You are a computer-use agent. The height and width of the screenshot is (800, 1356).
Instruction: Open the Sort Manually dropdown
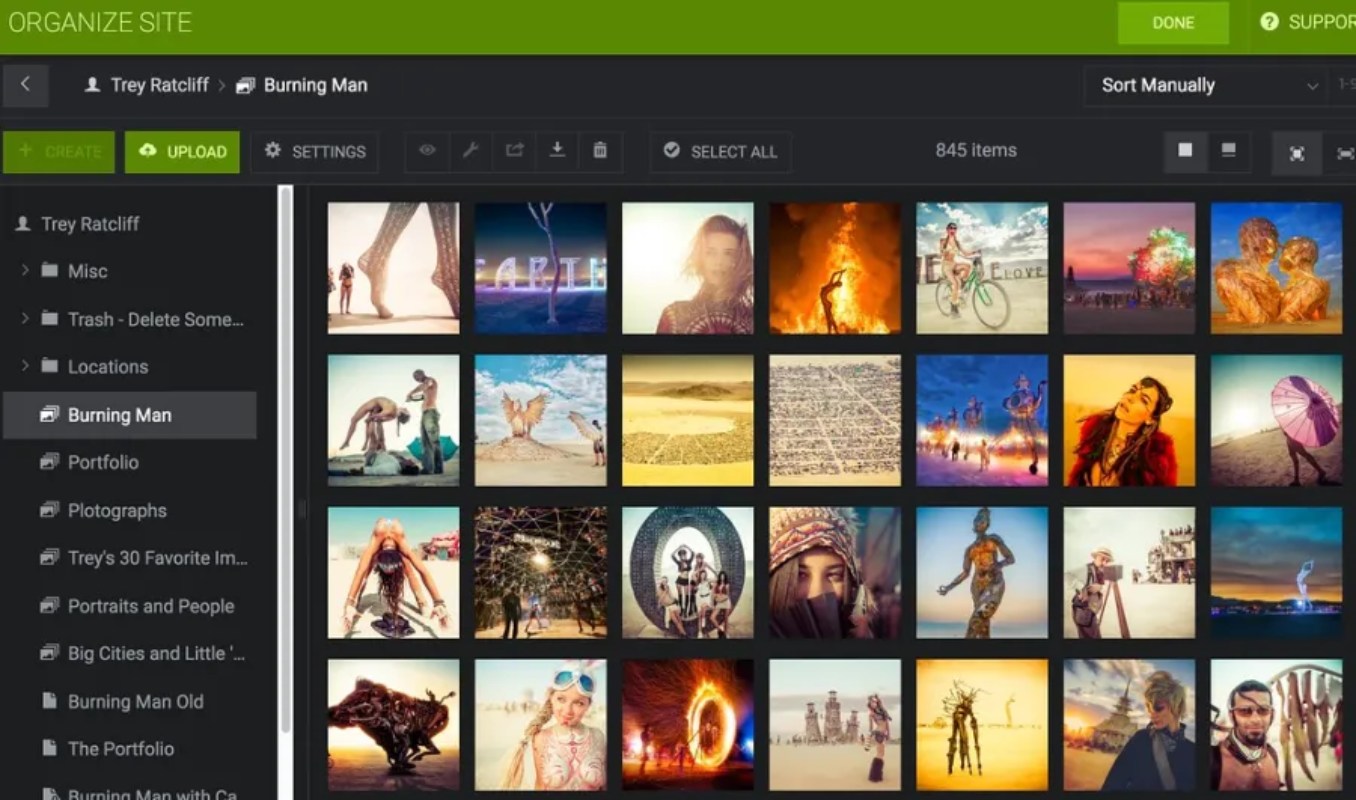1207,85
